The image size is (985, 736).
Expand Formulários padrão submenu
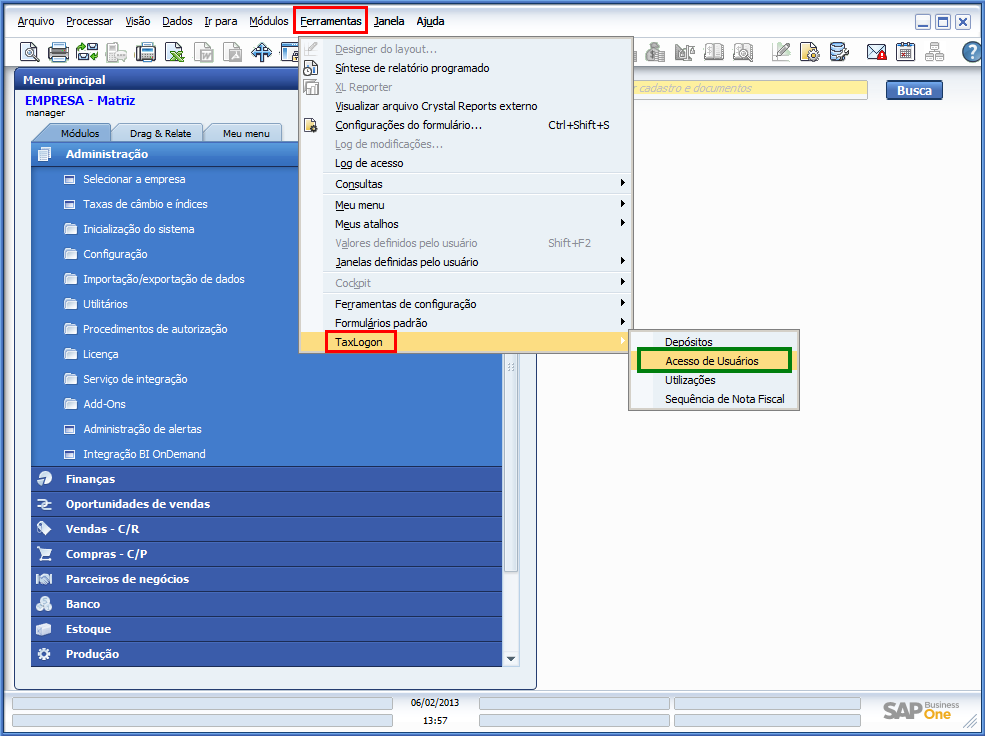622,322
